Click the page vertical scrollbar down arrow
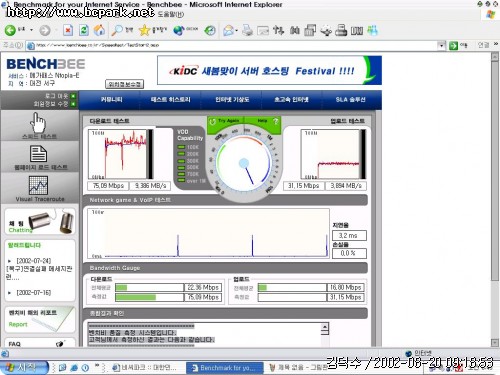500x375 pixels. (x=495, y=343)
